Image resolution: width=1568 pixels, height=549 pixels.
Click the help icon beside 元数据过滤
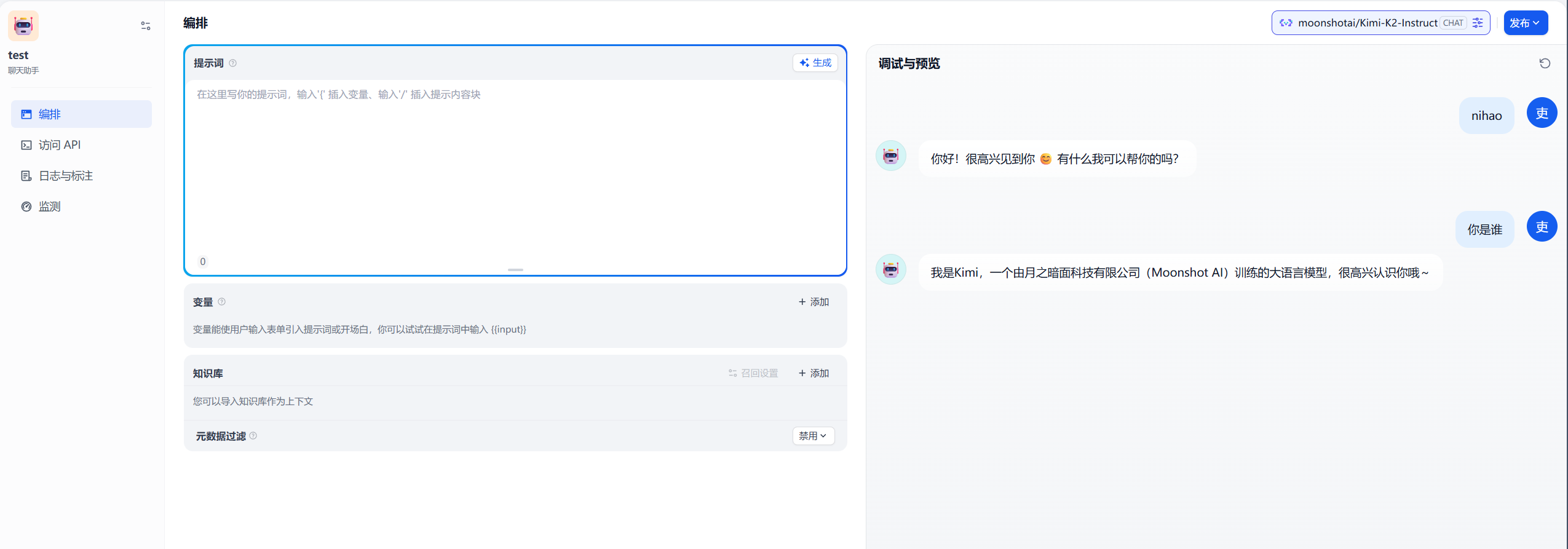253,436
